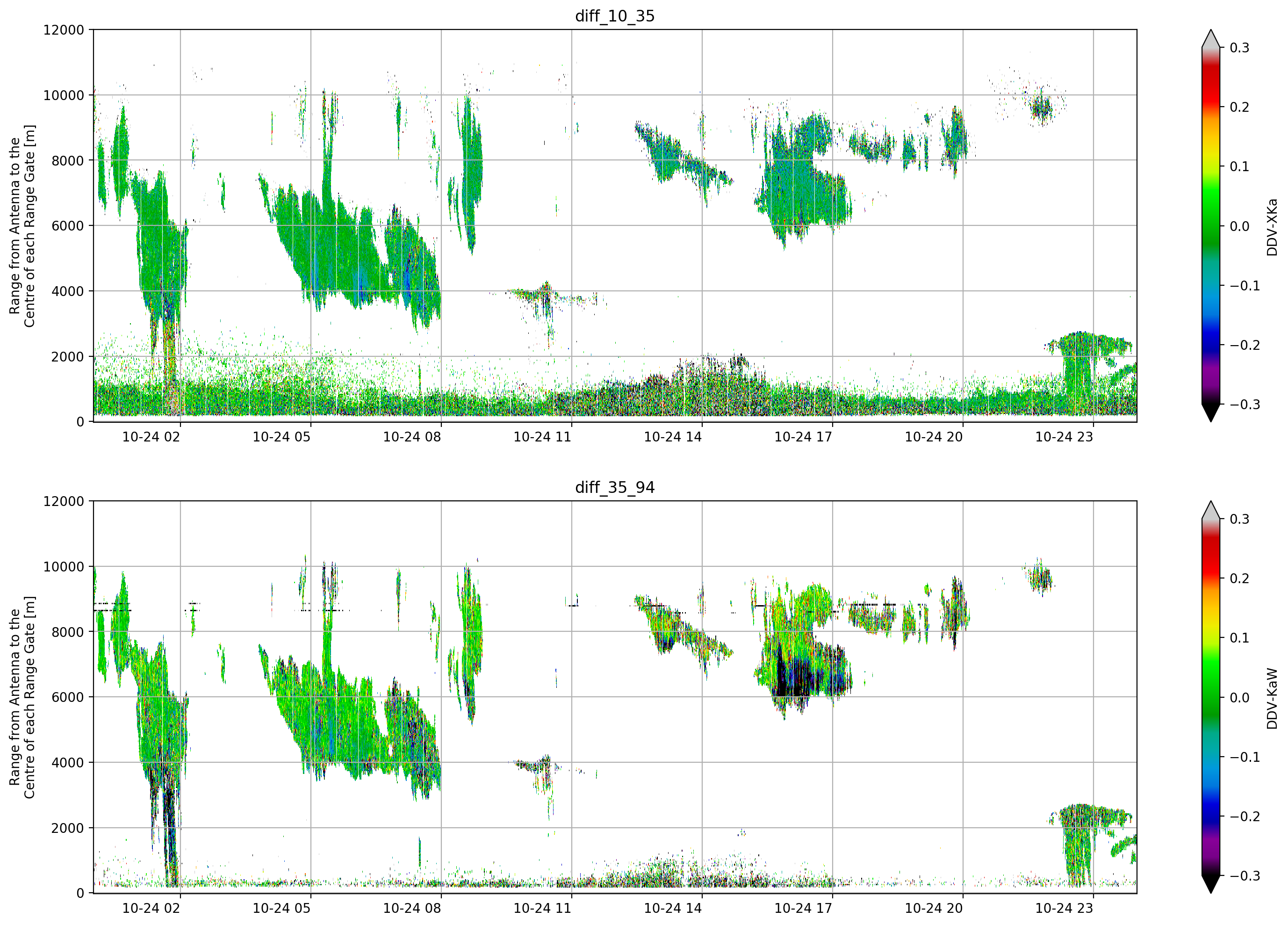Click the 2000 y-tick in diff_10_35 plot

coord(68,356)
